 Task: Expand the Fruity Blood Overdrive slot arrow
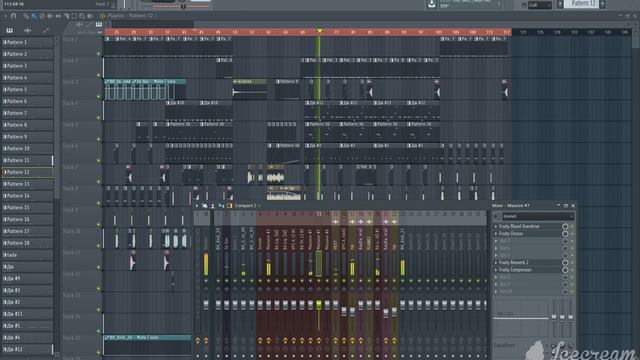[x=496, y=226]
